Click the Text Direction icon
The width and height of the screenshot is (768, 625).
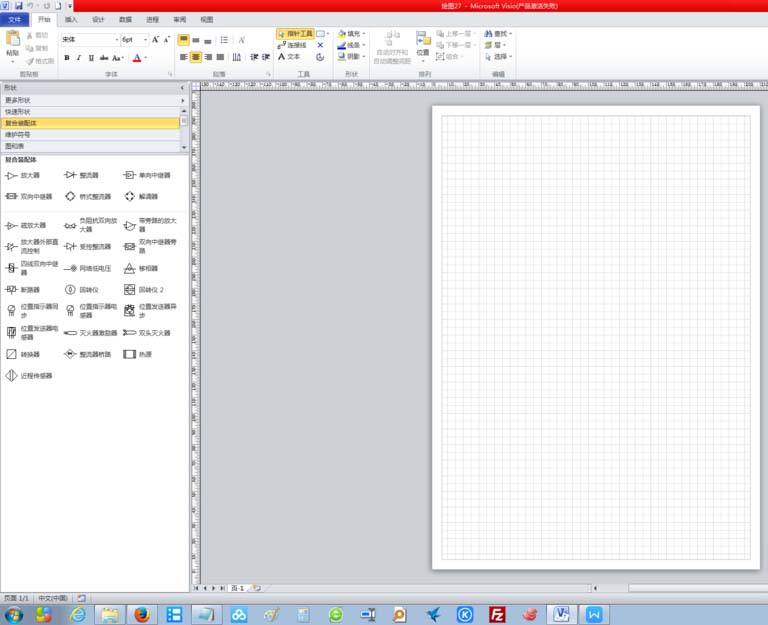(237, 57)
